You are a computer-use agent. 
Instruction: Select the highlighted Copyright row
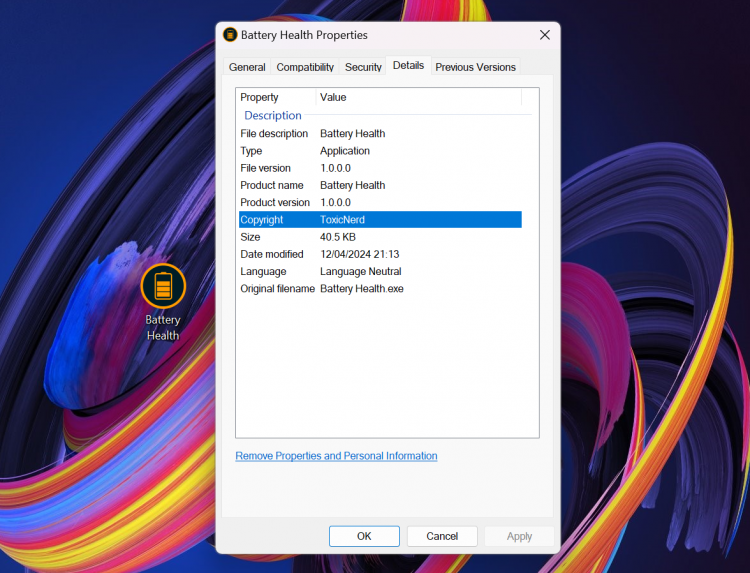tap(380, 220)
